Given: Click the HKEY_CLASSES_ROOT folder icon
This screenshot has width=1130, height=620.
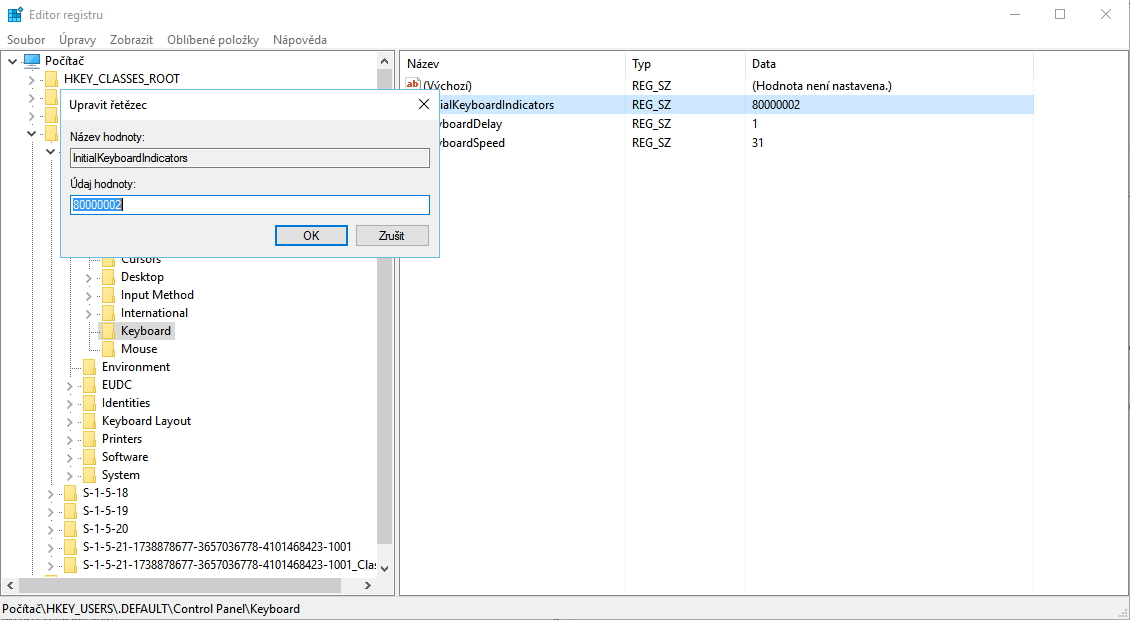Looking at the screenshot, I should [51, 79].
